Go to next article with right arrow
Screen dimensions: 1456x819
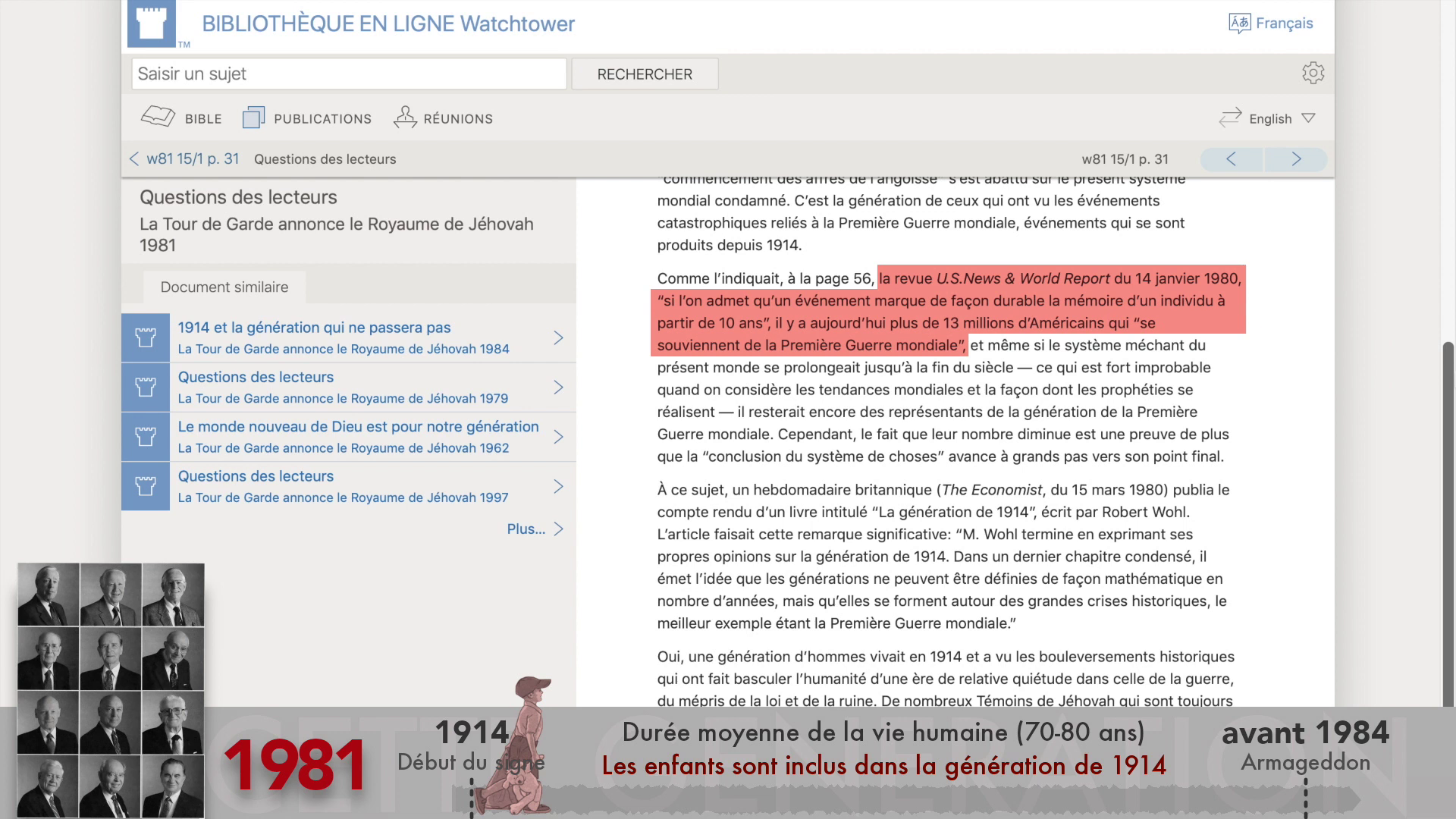click(1296, 159)
